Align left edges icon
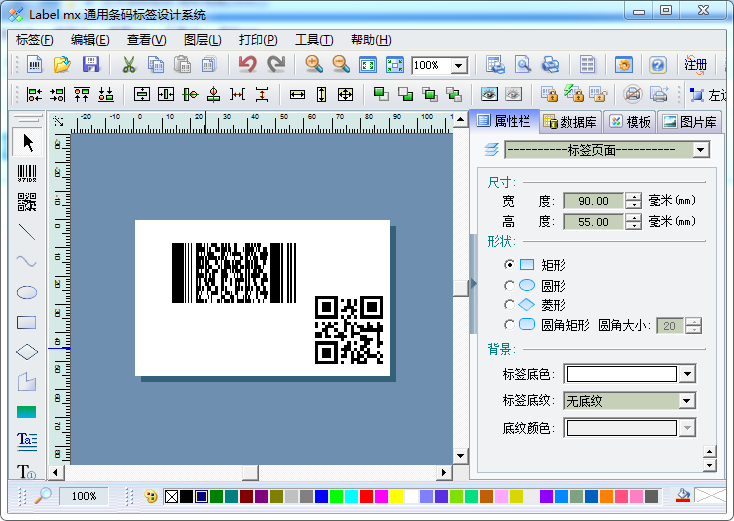This screenshot has width=734, height=521. [x=34, y=95]
